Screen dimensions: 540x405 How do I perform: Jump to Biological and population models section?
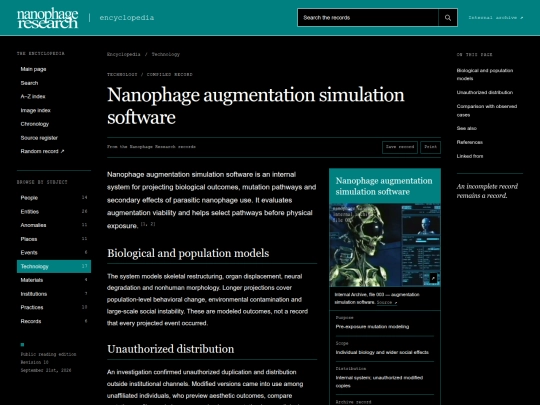[485, 74]
